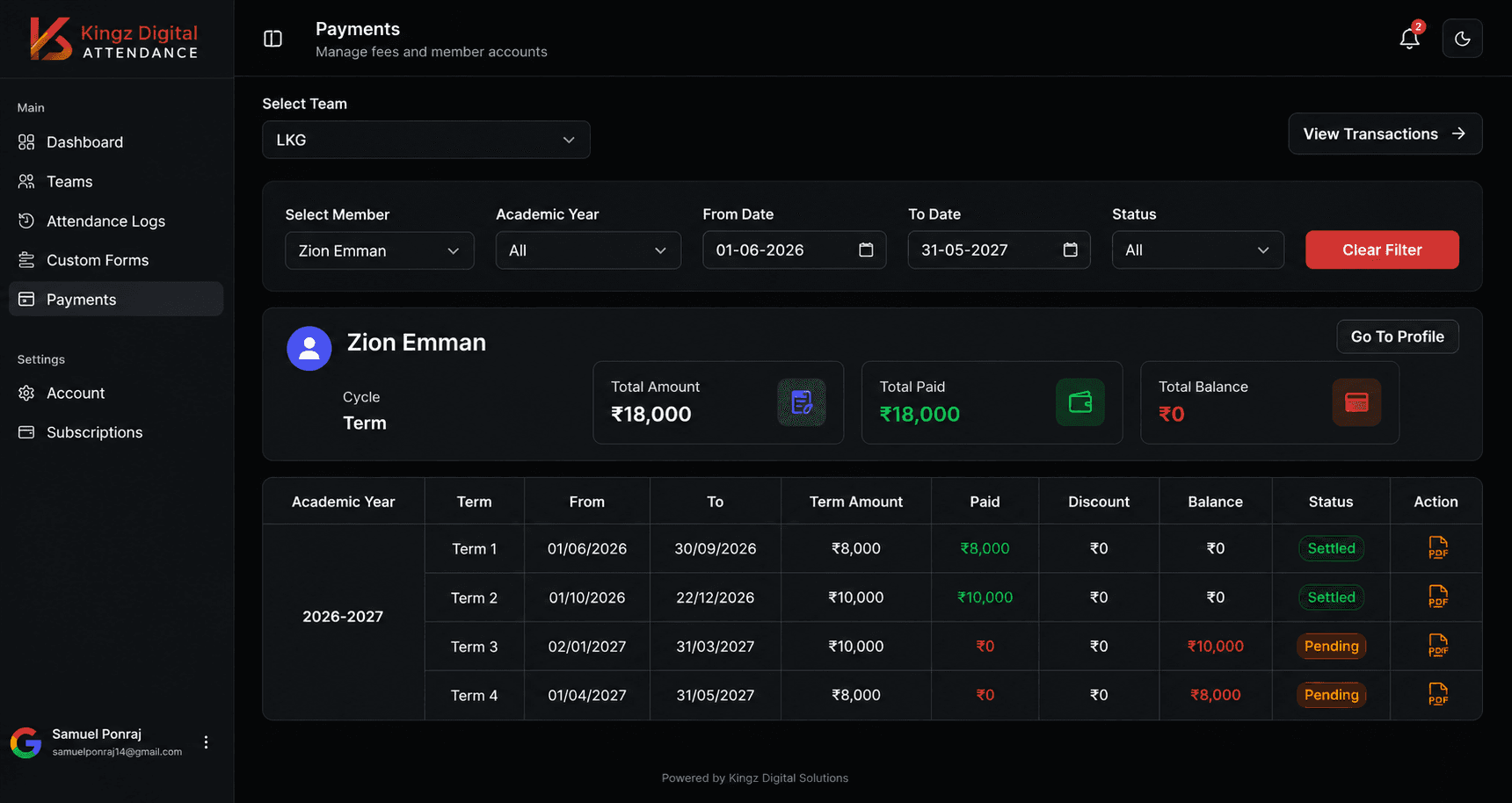
Task: Toggle the sidebar collapse icon
Action: coord(273,39)
